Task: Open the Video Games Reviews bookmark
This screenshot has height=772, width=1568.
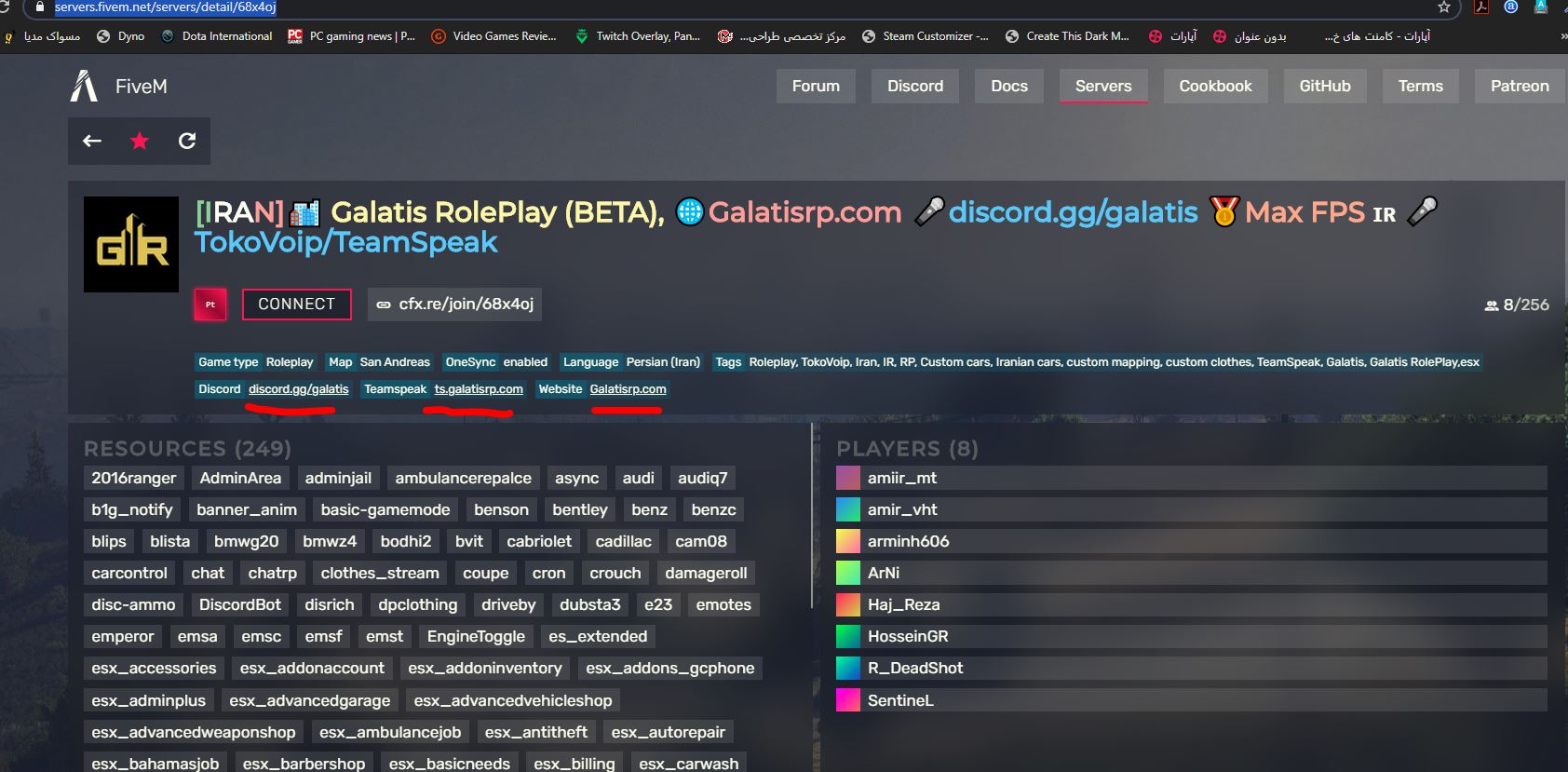Action: [x=493, y=36]
